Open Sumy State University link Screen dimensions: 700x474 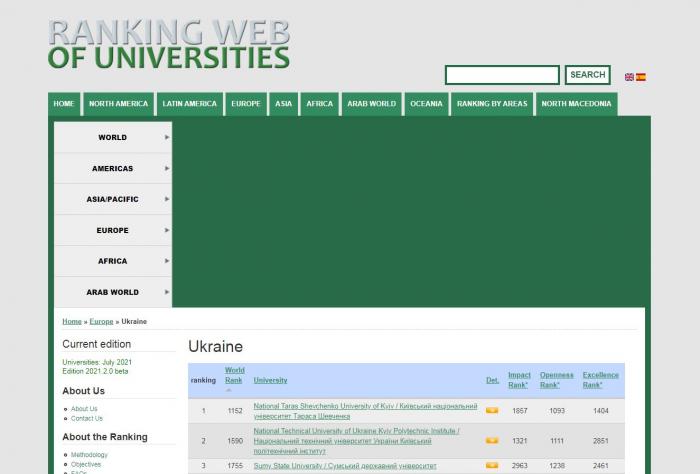click(345, 466)
